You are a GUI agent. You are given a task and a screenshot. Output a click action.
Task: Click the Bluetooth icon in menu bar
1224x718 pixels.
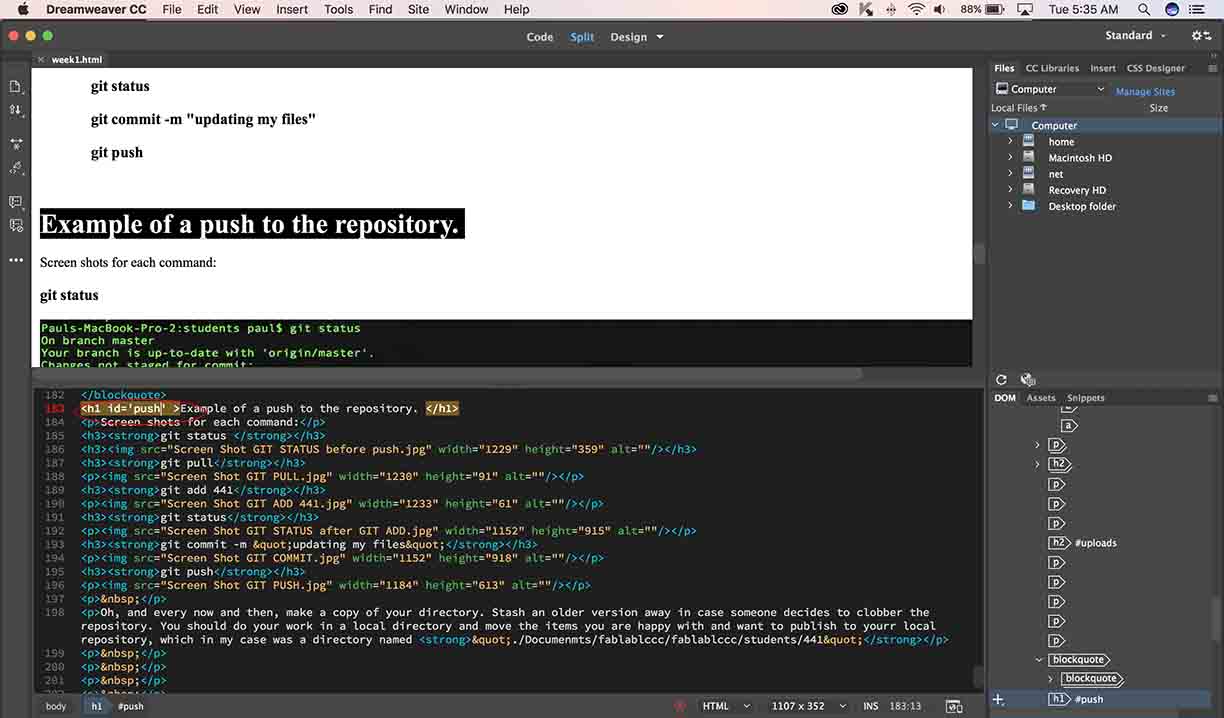coord(890,9)
